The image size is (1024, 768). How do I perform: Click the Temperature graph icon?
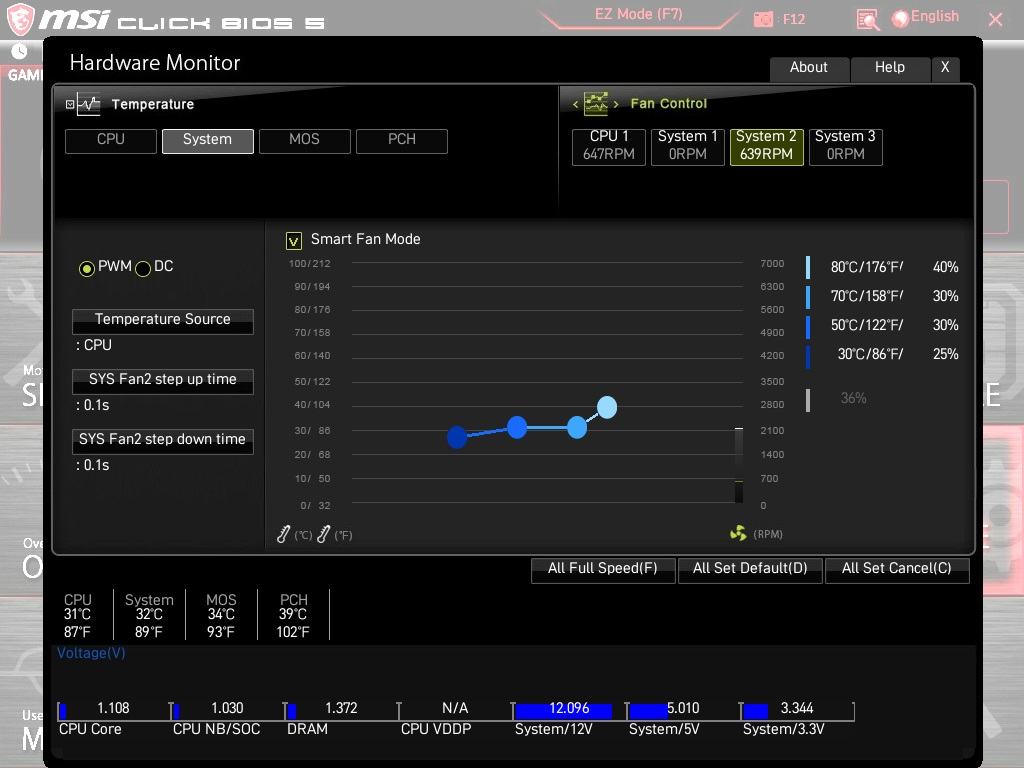[88, 104]
